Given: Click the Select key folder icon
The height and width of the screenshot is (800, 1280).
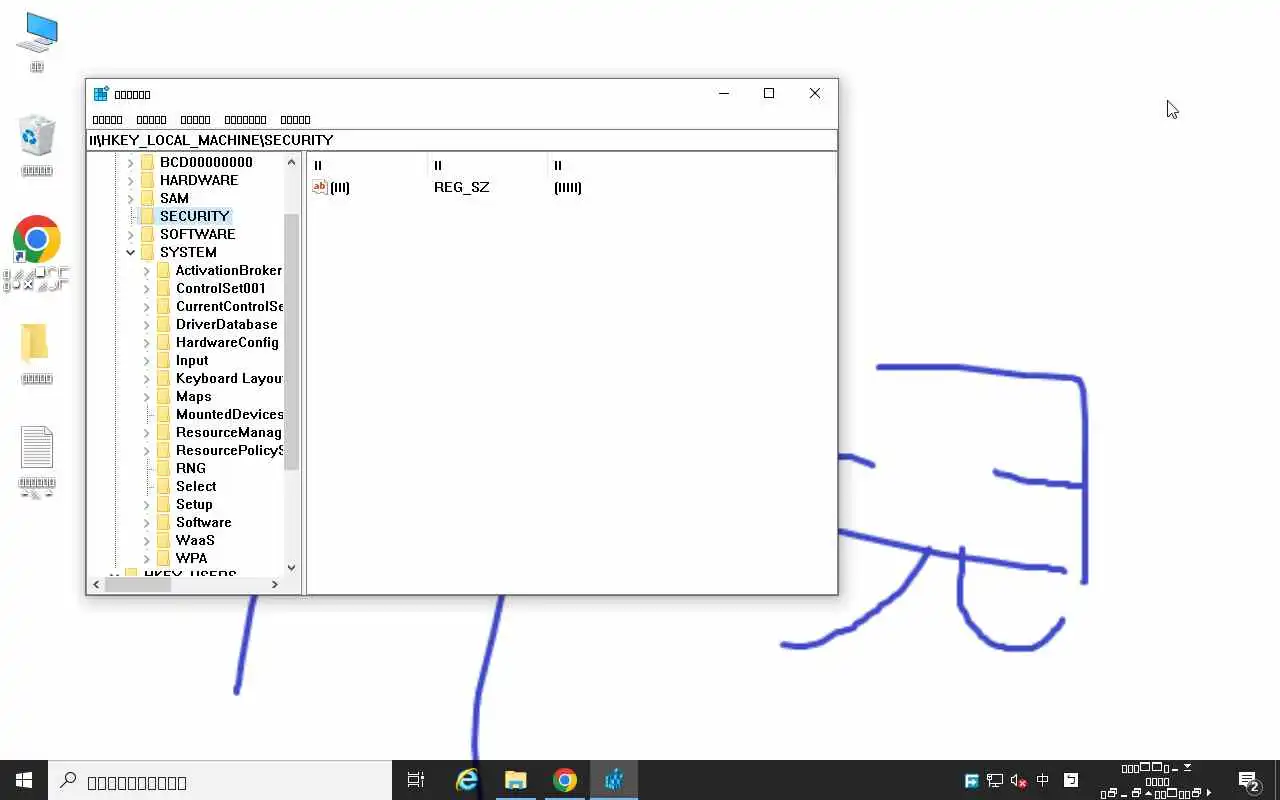Looking at the screenshot, I should [x=164, y=486].
